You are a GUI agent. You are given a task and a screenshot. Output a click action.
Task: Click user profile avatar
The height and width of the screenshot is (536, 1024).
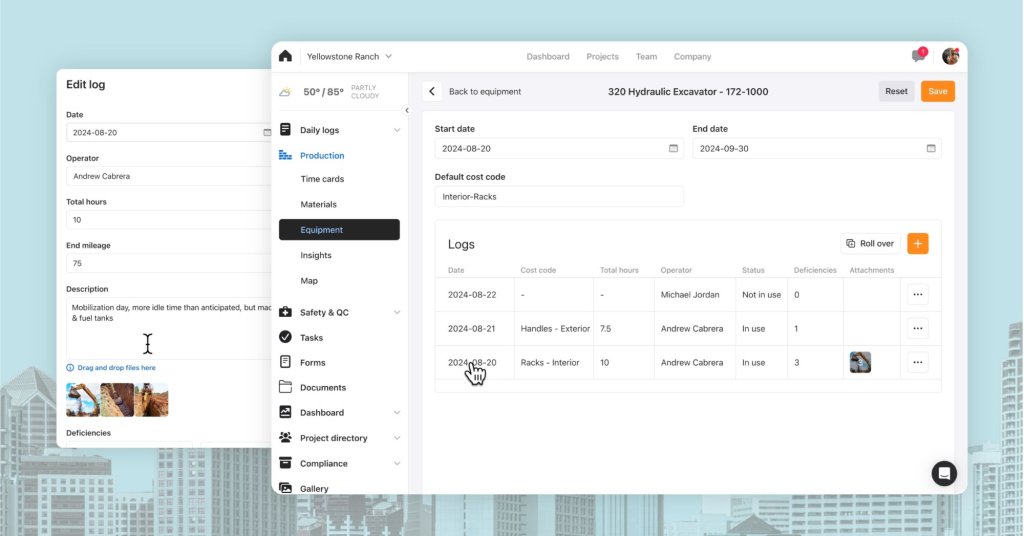click(950, 56)
